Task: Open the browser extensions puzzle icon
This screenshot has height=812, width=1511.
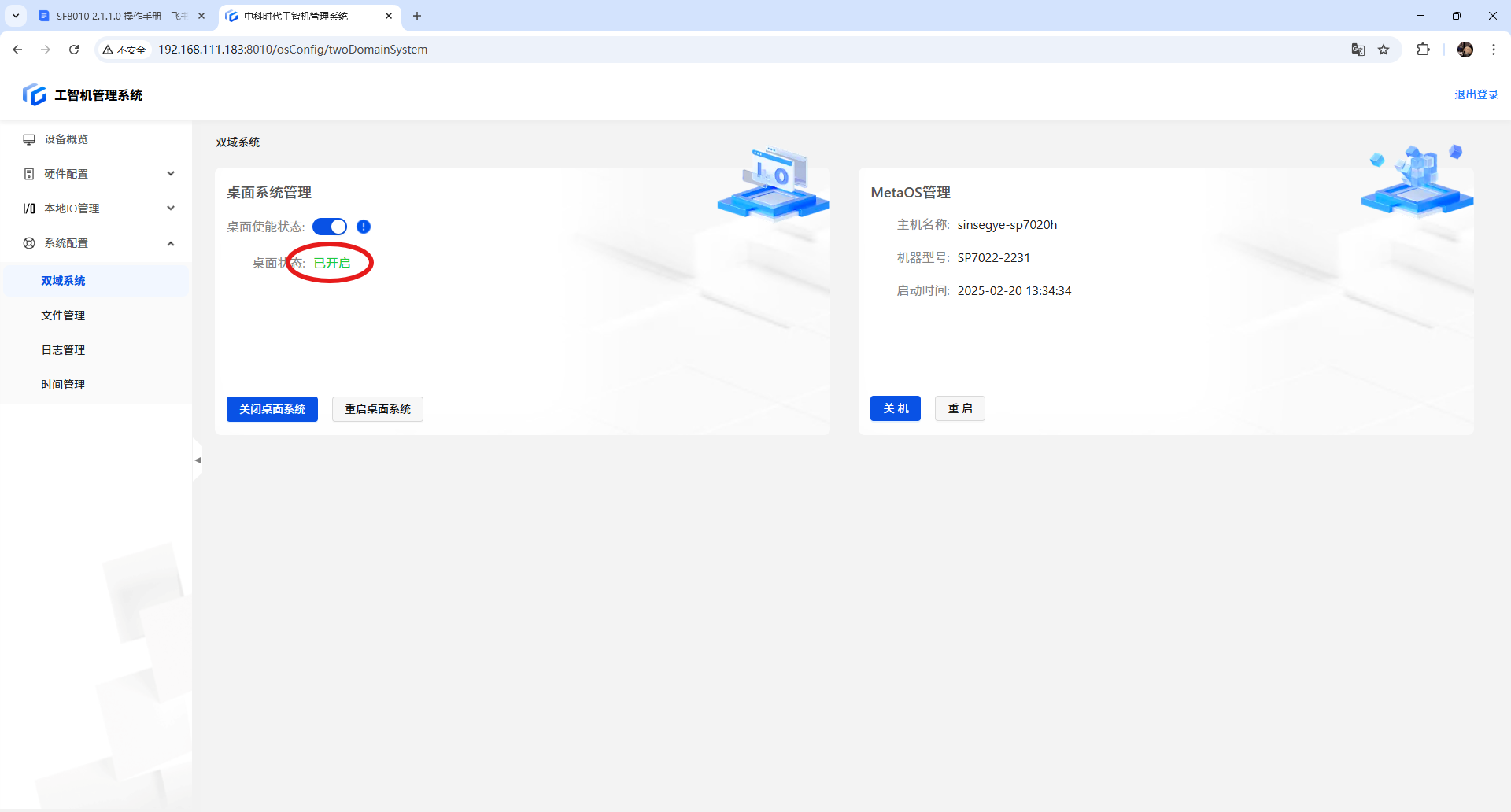Action: click(x=1423, y=50)
